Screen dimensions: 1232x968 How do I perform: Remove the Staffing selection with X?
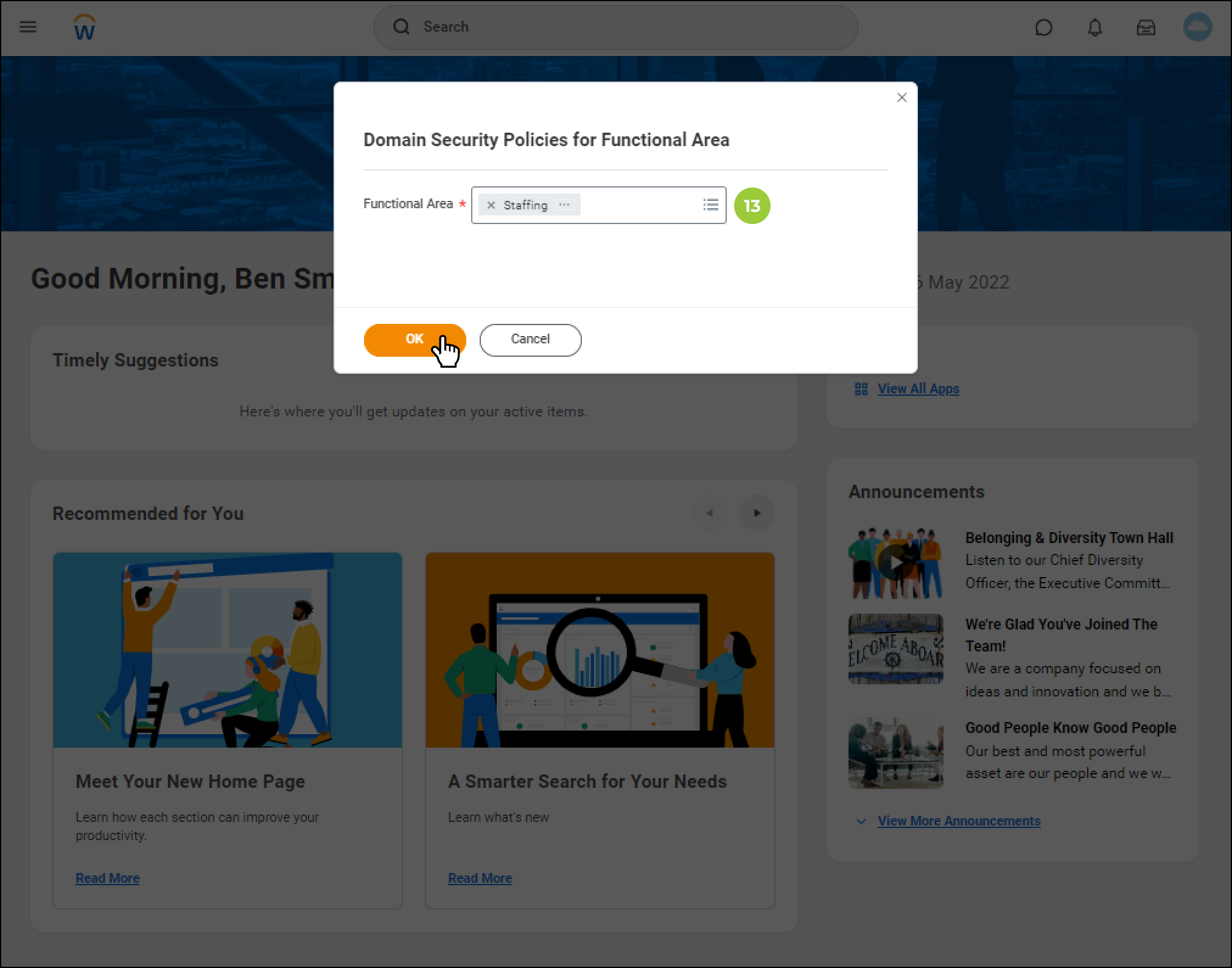click(491, 205)
